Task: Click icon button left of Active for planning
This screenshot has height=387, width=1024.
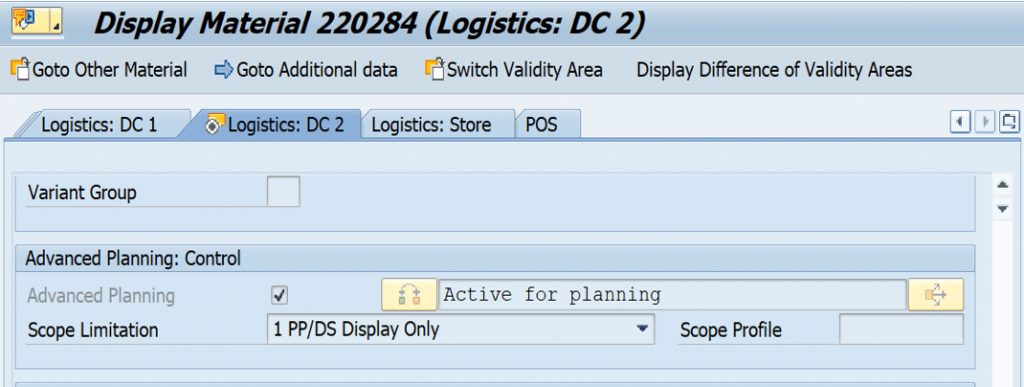Action: (409, 295)
